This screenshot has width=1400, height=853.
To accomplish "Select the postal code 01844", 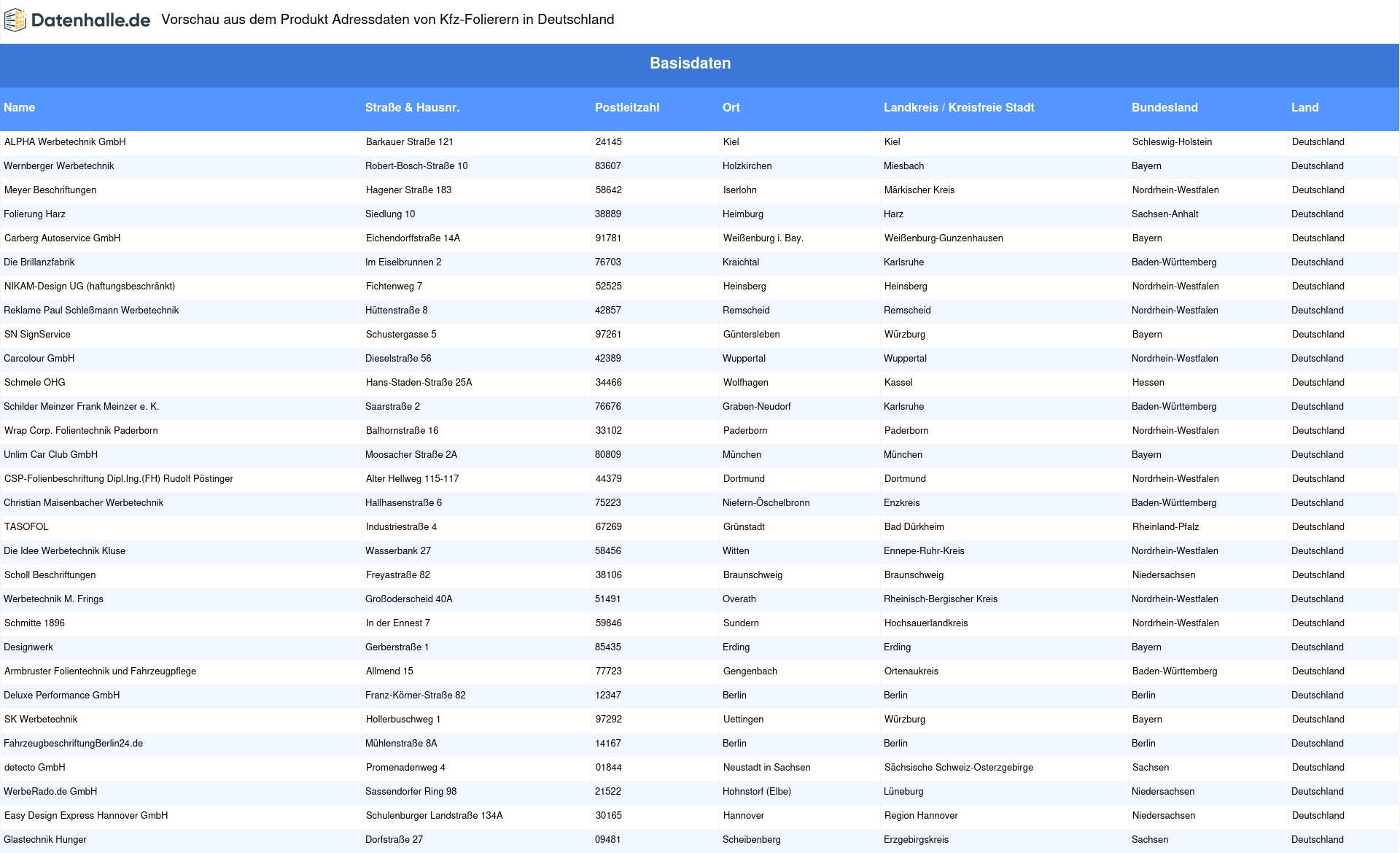I will [x=609, y=768].
